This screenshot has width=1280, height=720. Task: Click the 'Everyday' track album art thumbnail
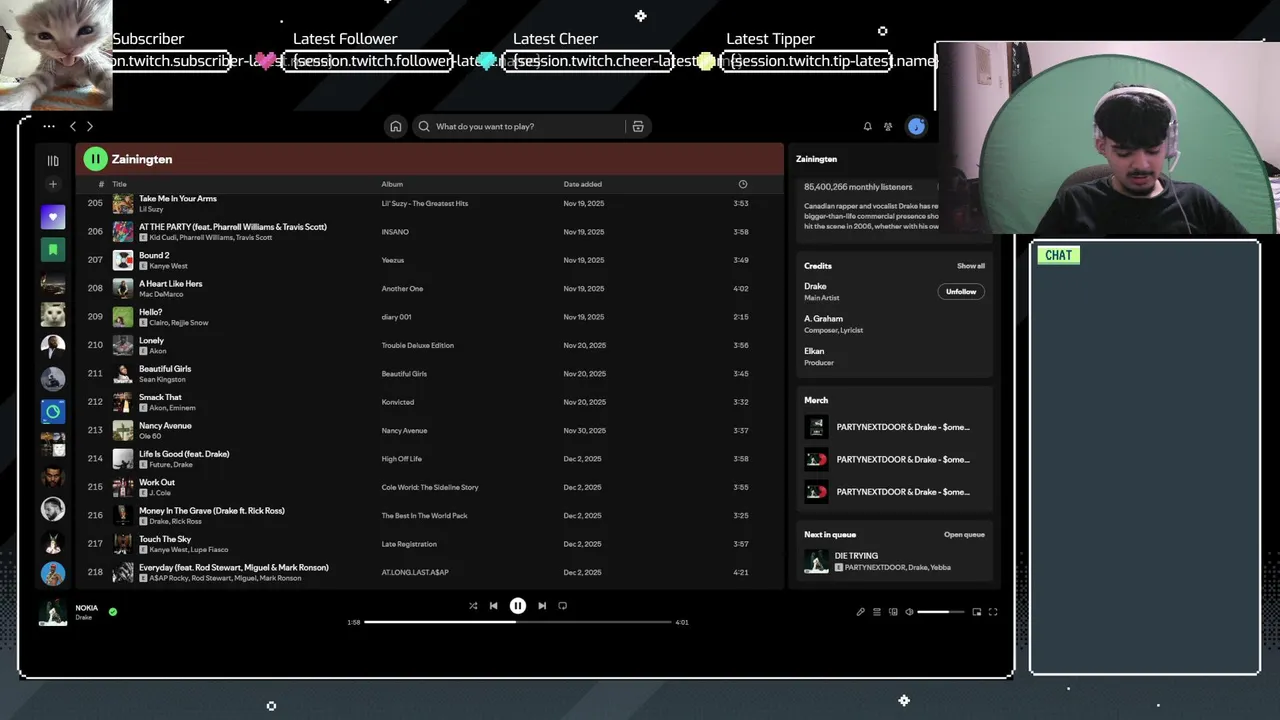coord(123,572)
